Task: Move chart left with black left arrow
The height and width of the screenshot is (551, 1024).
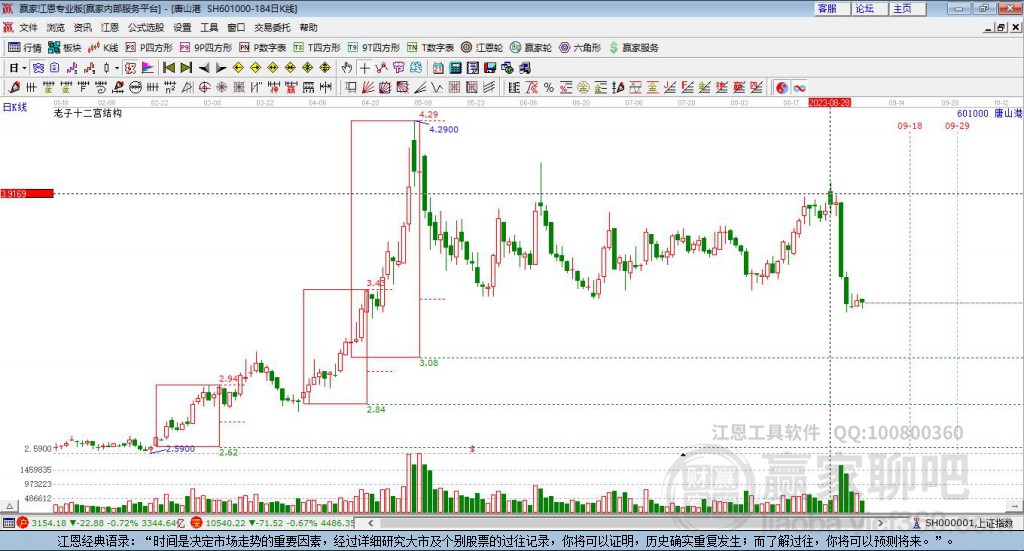Action: (204, 68)
